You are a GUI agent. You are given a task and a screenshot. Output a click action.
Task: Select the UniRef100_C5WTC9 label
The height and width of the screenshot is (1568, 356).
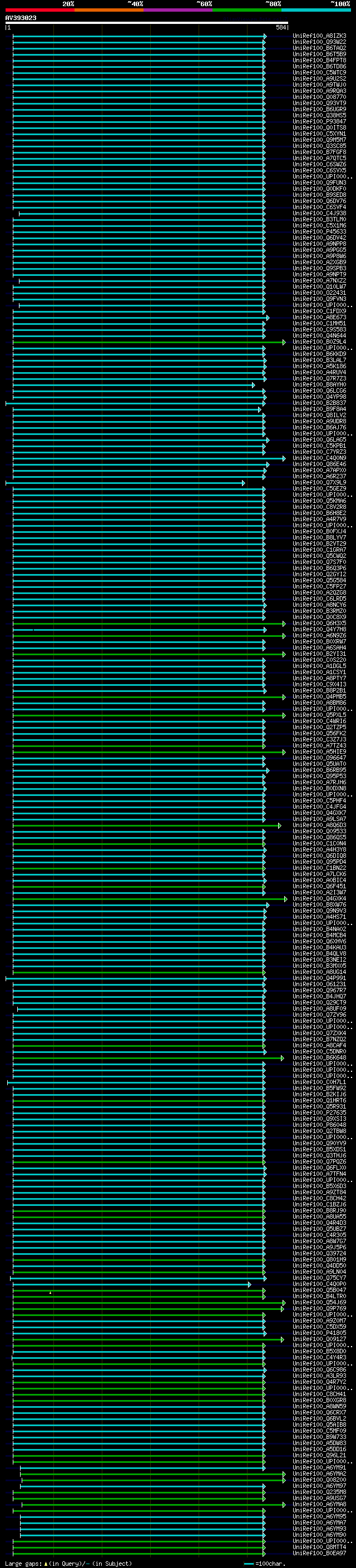pos(319,72)
